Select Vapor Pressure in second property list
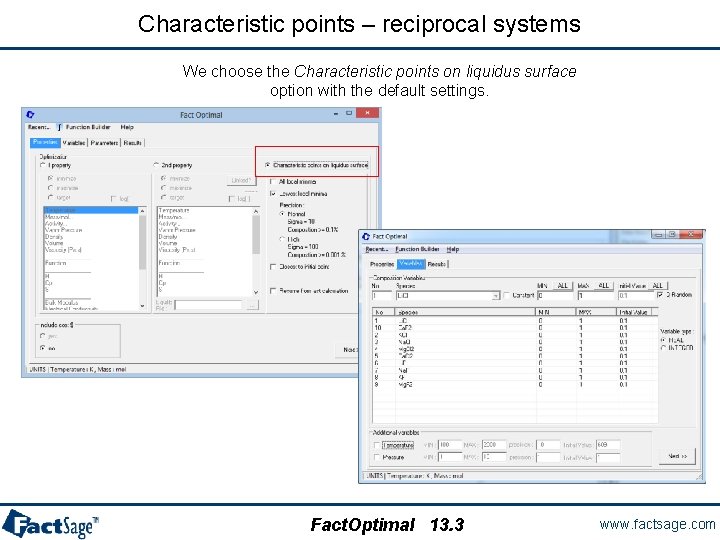The height and width of the screenshot is (540, 720). click(x=177, y=230)
